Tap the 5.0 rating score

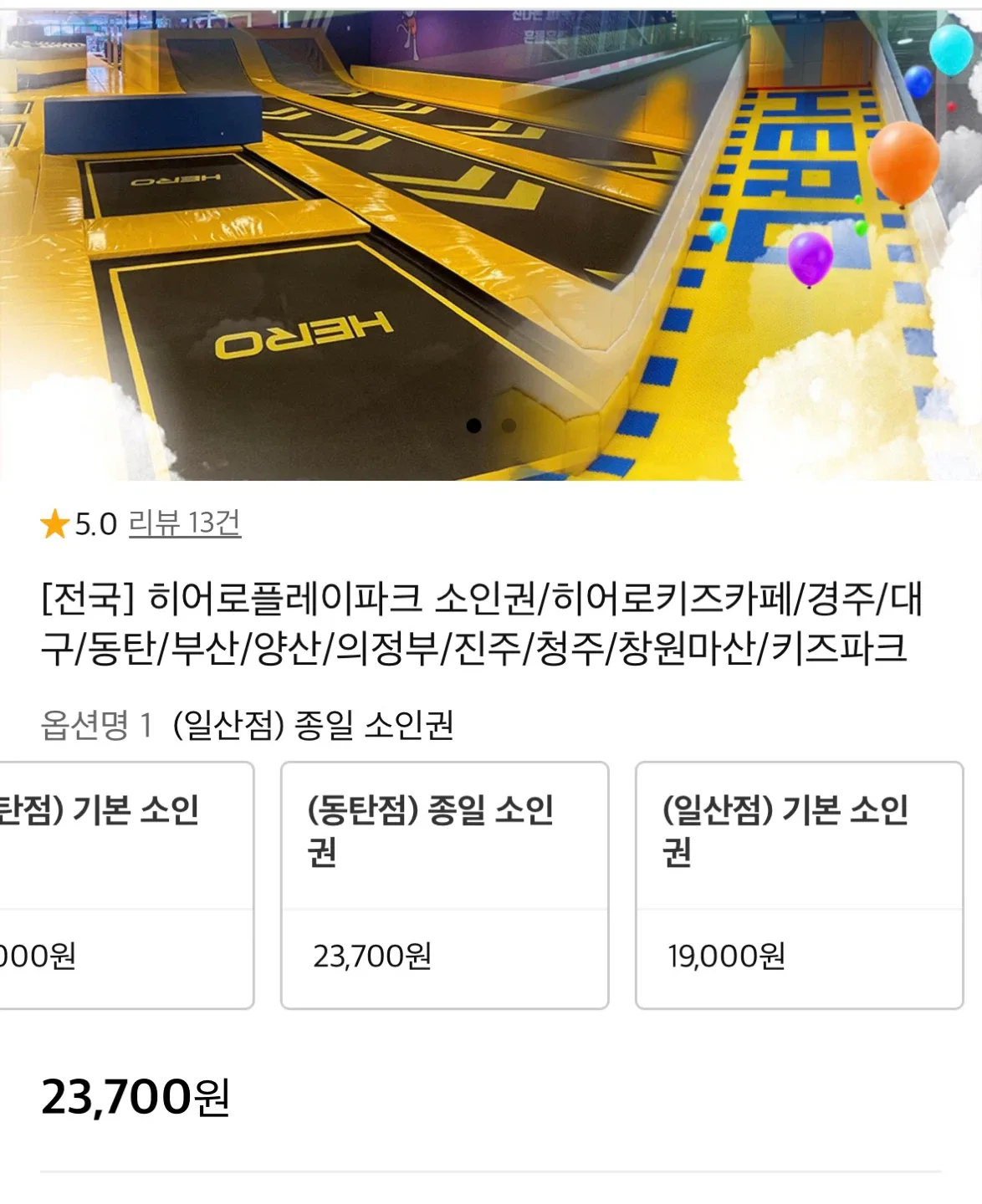(x=95, y=525)
